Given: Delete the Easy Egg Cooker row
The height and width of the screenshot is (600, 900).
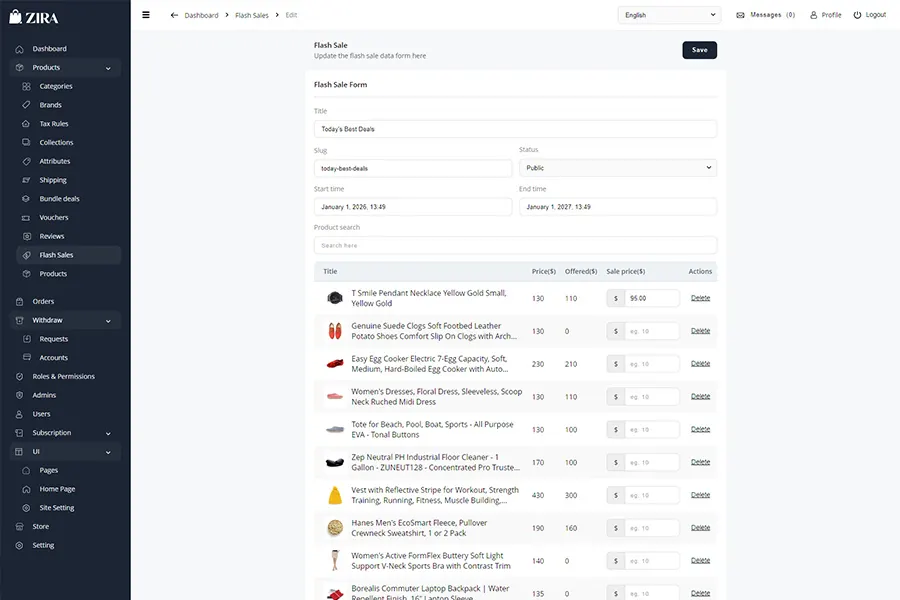Looking at the screenshot, I should 700,363.
